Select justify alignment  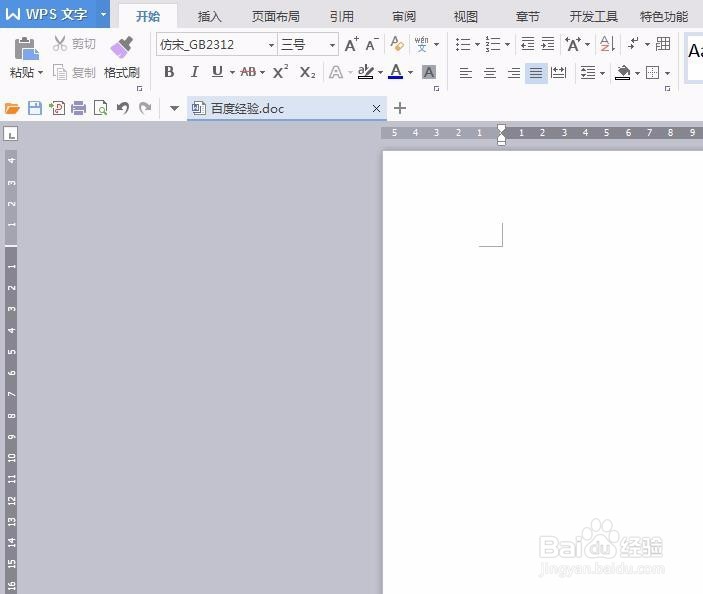536,73
